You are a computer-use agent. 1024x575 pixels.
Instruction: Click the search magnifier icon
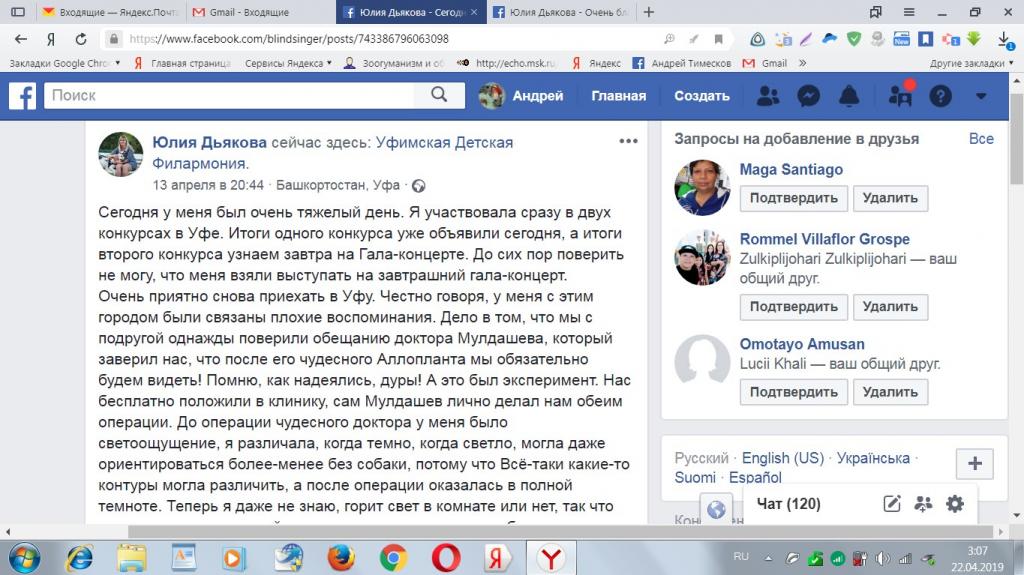click(440, 95)
